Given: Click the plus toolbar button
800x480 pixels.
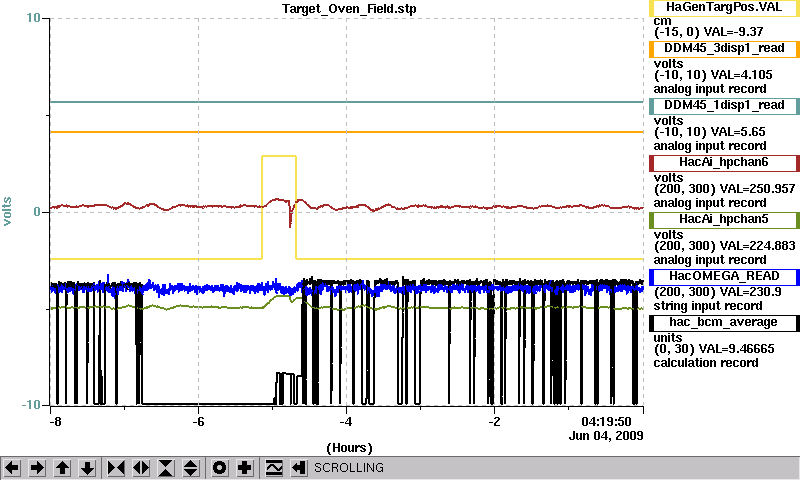Looking at the screenshot, I should click(x=245, y=468).
